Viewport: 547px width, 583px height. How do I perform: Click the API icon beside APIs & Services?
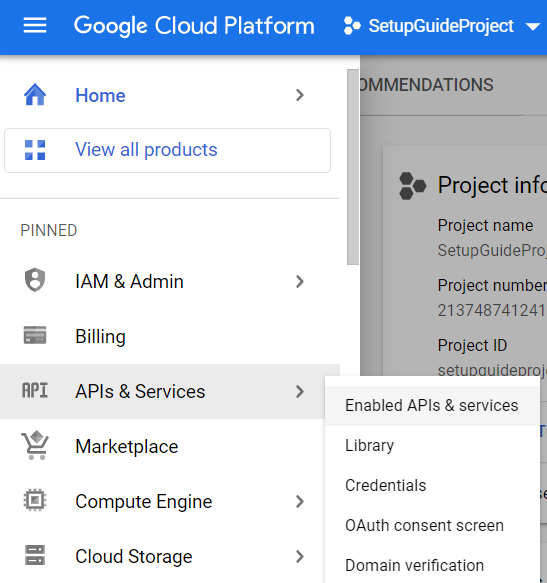click(x=35, y=391)
